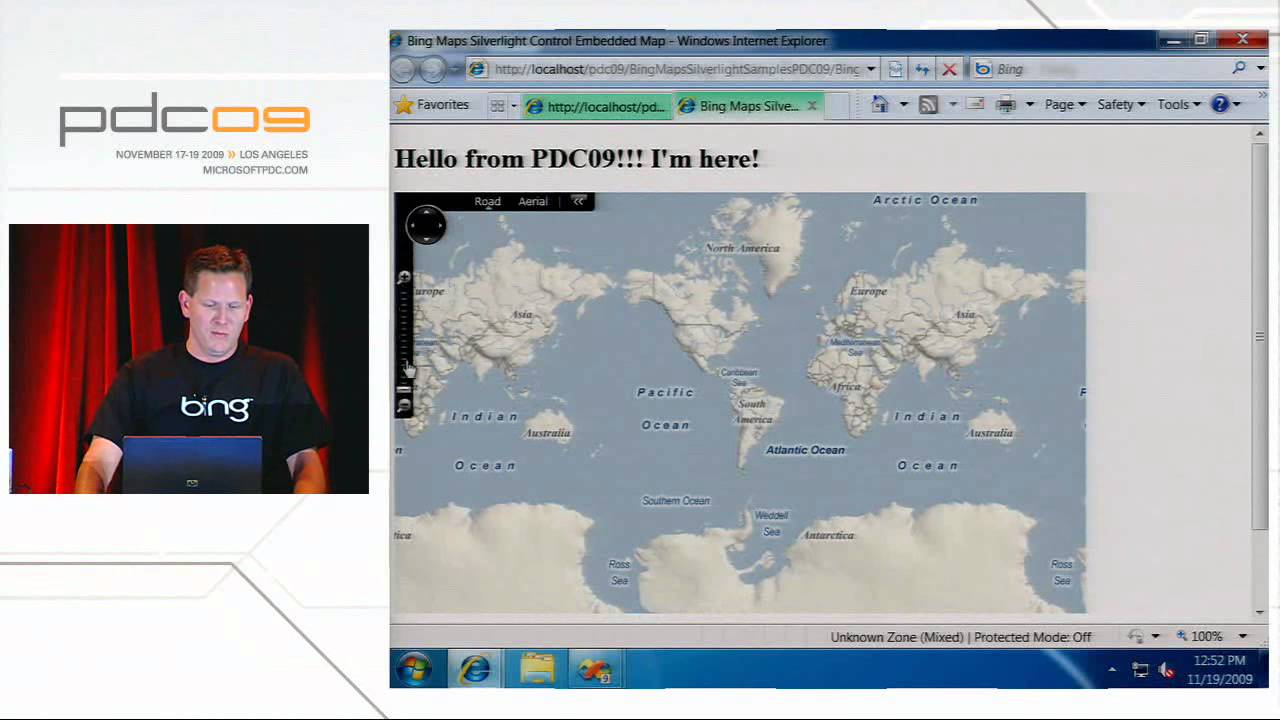Click the scrollbar up arrow

tap(1260, 133)
